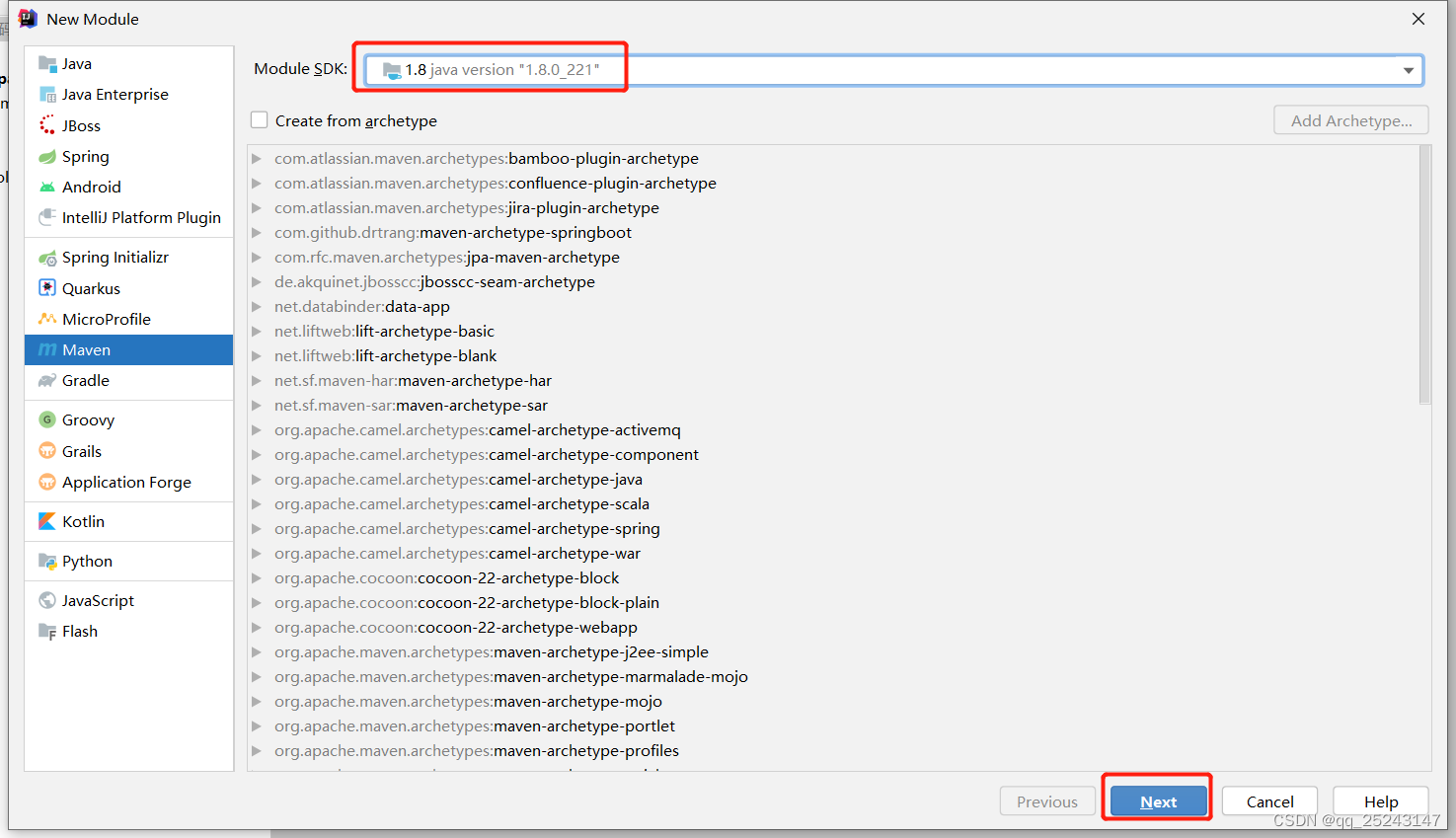The height and width of the screenshot is (838, 1456).
Task: Click the Maven 'm' icon
Action: (46, 350)
